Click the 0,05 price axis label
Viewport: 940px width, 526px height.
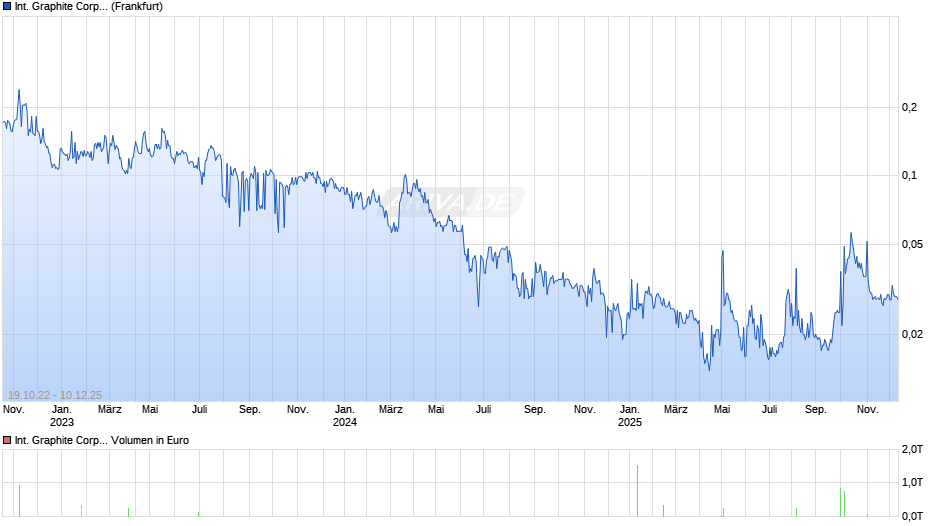pyautogui.click(x=912, y=244)
